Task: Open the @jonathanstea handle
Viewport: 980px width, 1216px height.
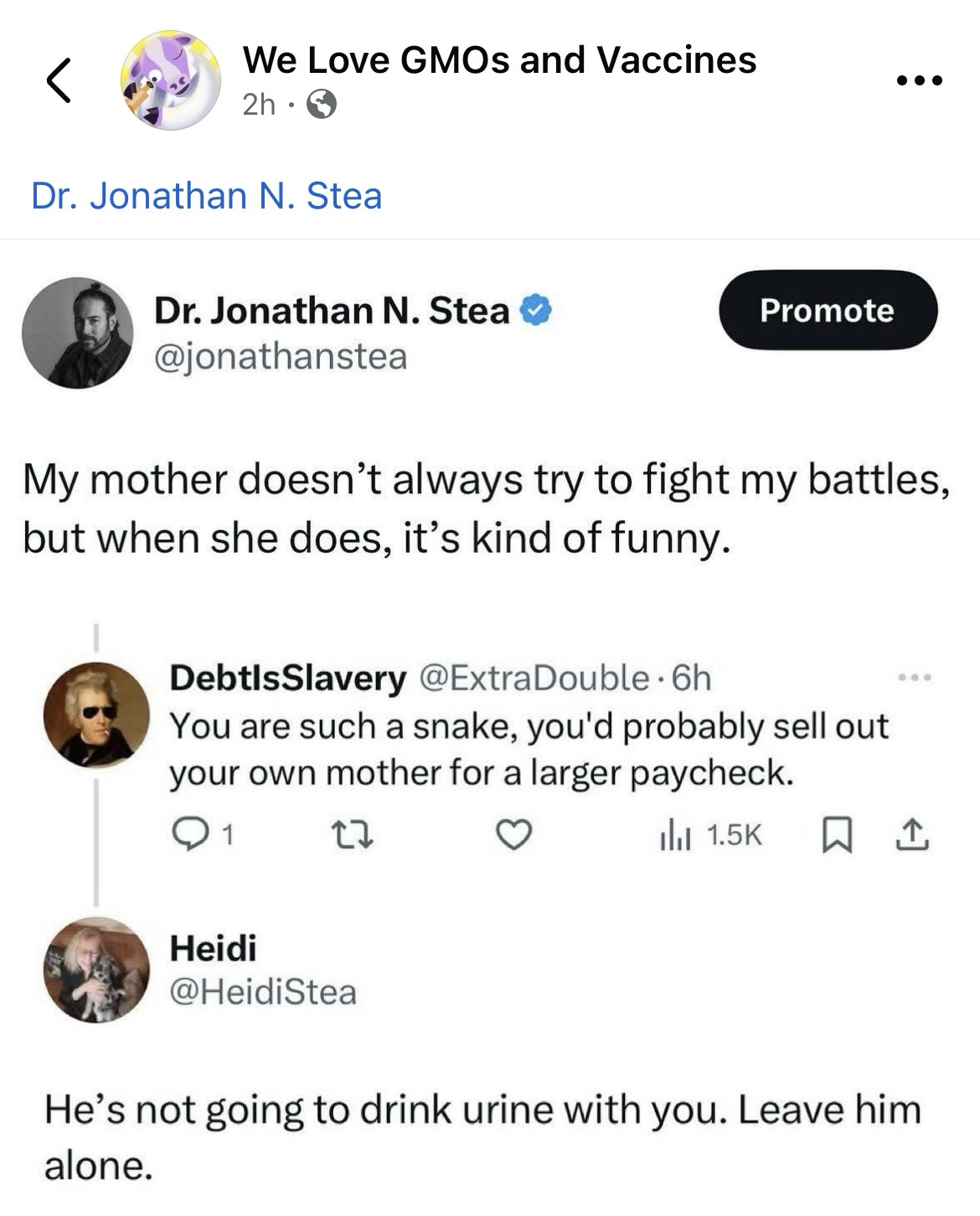Action: coord(281,357)
